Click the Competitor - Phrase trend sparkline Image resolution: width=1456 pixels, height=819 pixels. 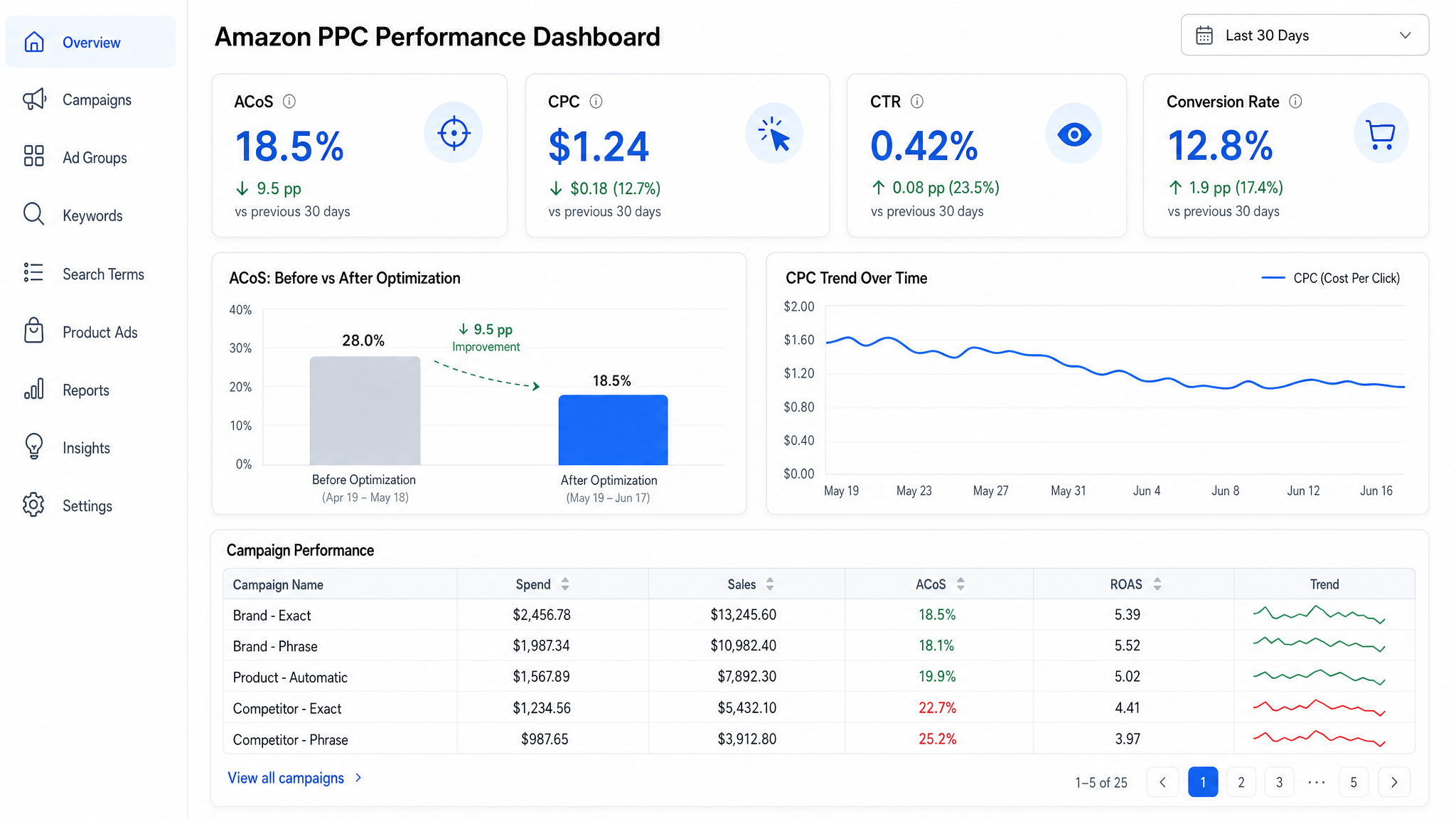point(1319,739)
